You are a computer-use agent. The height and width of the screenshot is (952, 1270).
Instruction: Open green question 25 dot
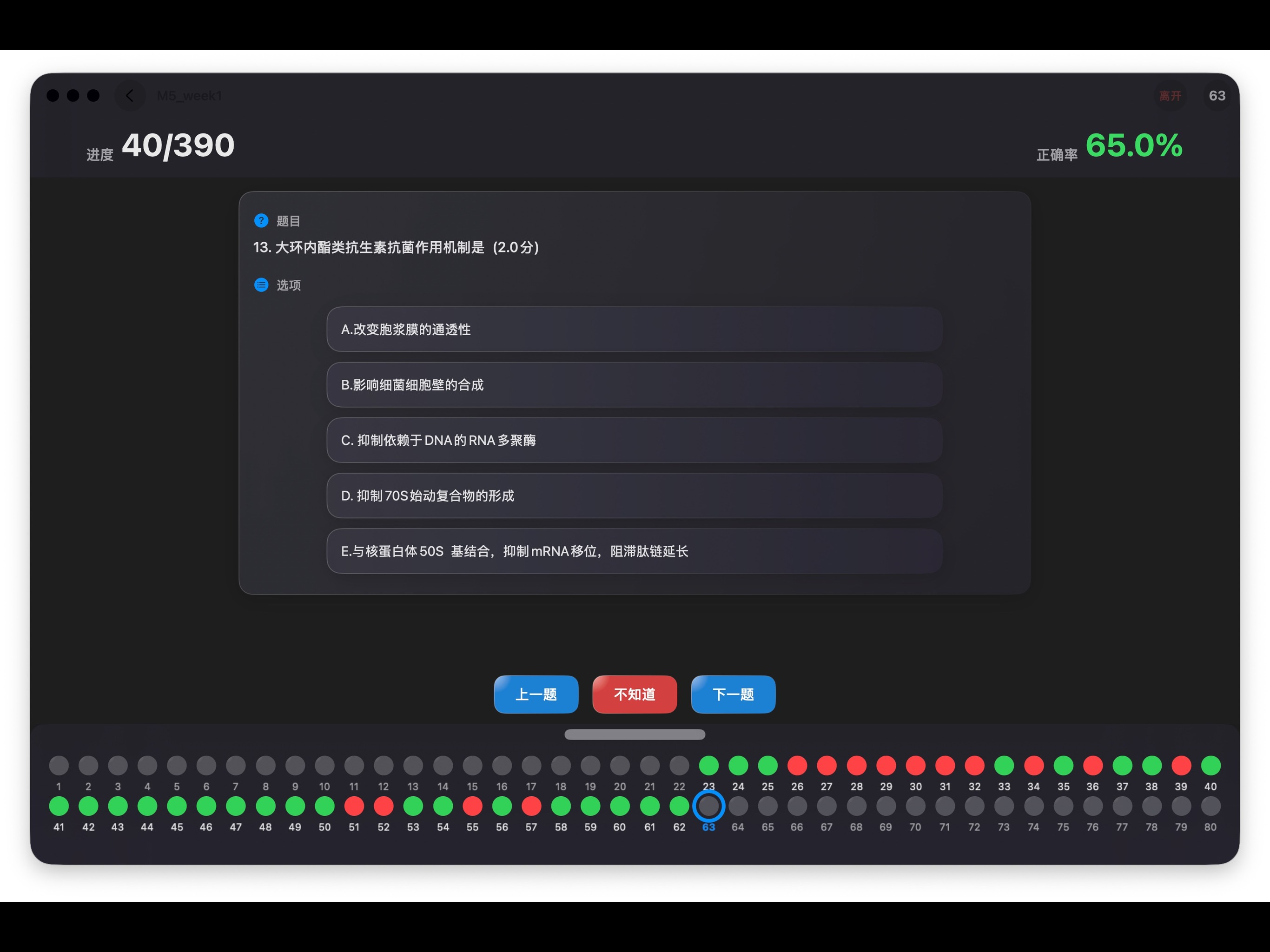pyautogui.click(x=767, y=766)
